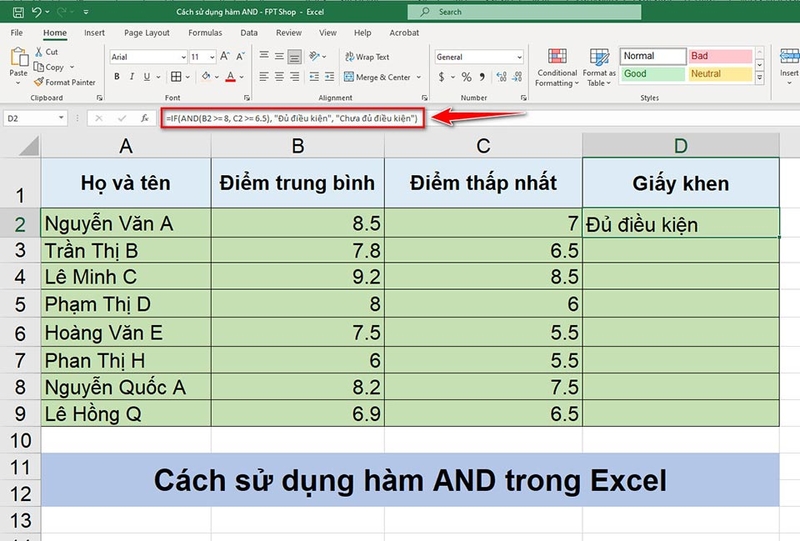Click the Insert Function fx icon
Image resolution: width=800 pixels, height=541 pixels.
coord(145,118)
